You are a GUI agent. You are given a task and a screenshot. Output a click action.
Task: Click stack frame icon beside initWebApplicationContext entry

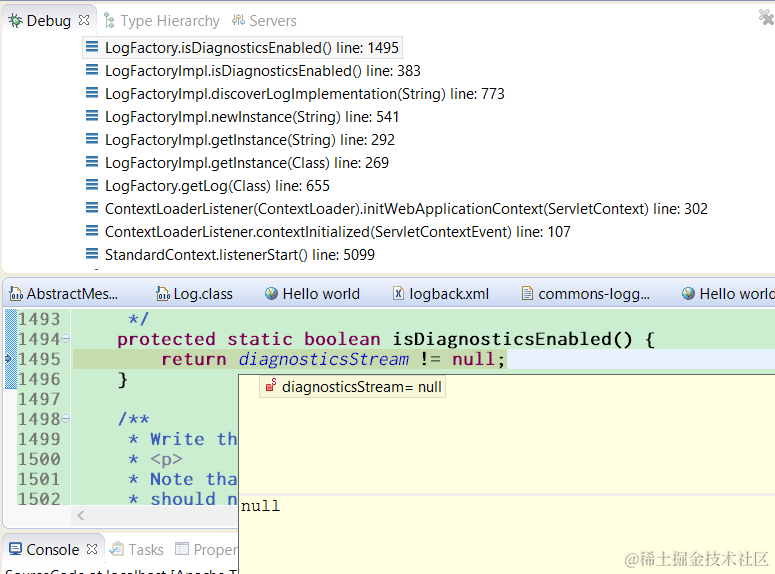click(92, 208)
